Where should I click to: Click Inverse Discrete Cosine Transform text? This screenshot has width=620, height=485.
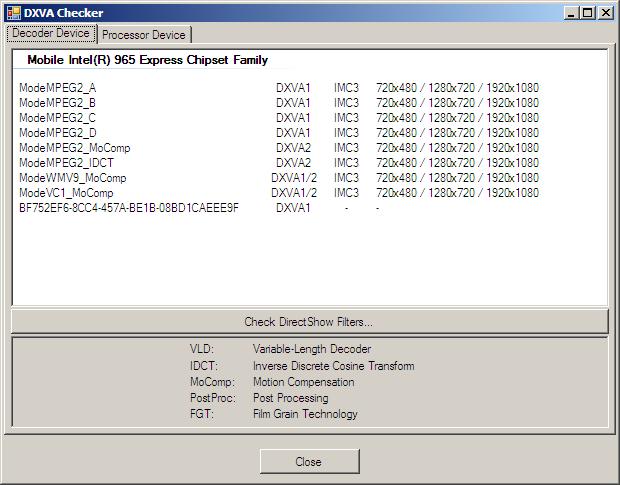tap(334, 366)
